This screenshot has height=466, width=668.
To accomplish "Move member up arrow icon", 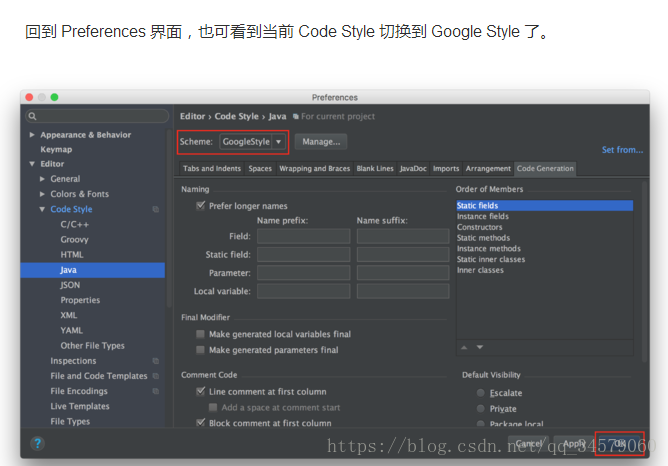I will pos(464,348).
